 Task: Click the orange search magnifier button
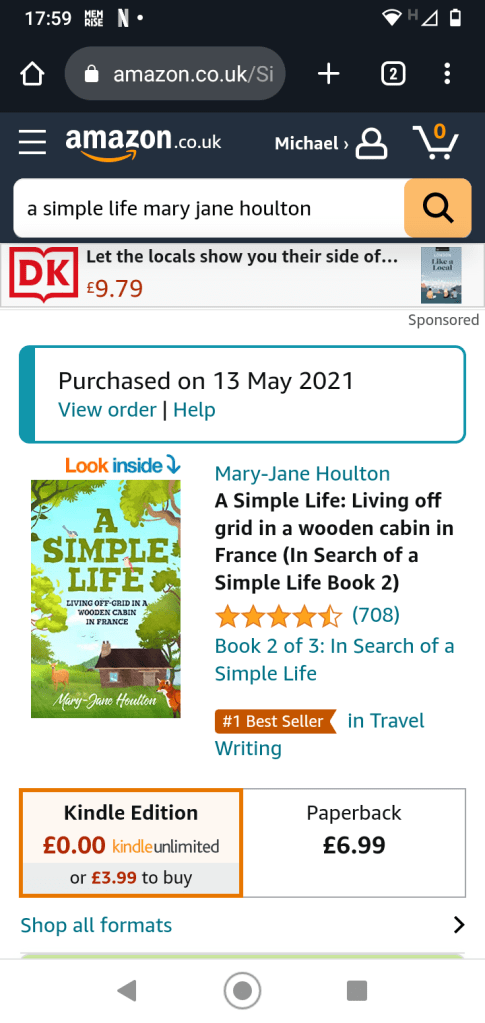437,207
